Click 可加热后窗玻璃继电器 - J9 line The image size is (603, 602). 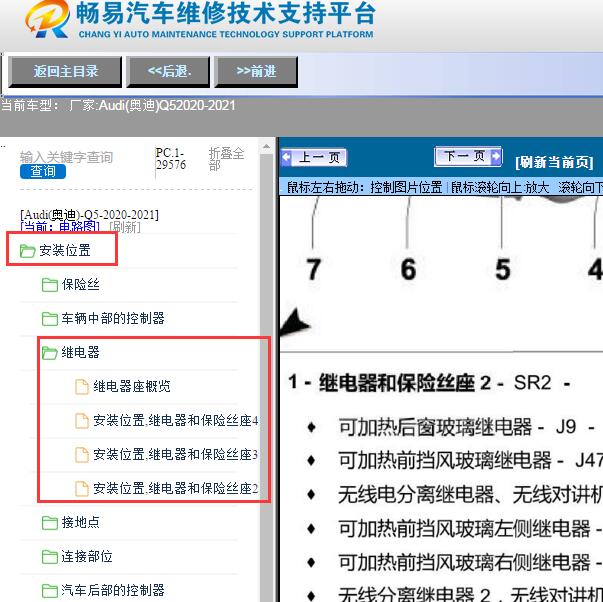click(x=466, y=427)
